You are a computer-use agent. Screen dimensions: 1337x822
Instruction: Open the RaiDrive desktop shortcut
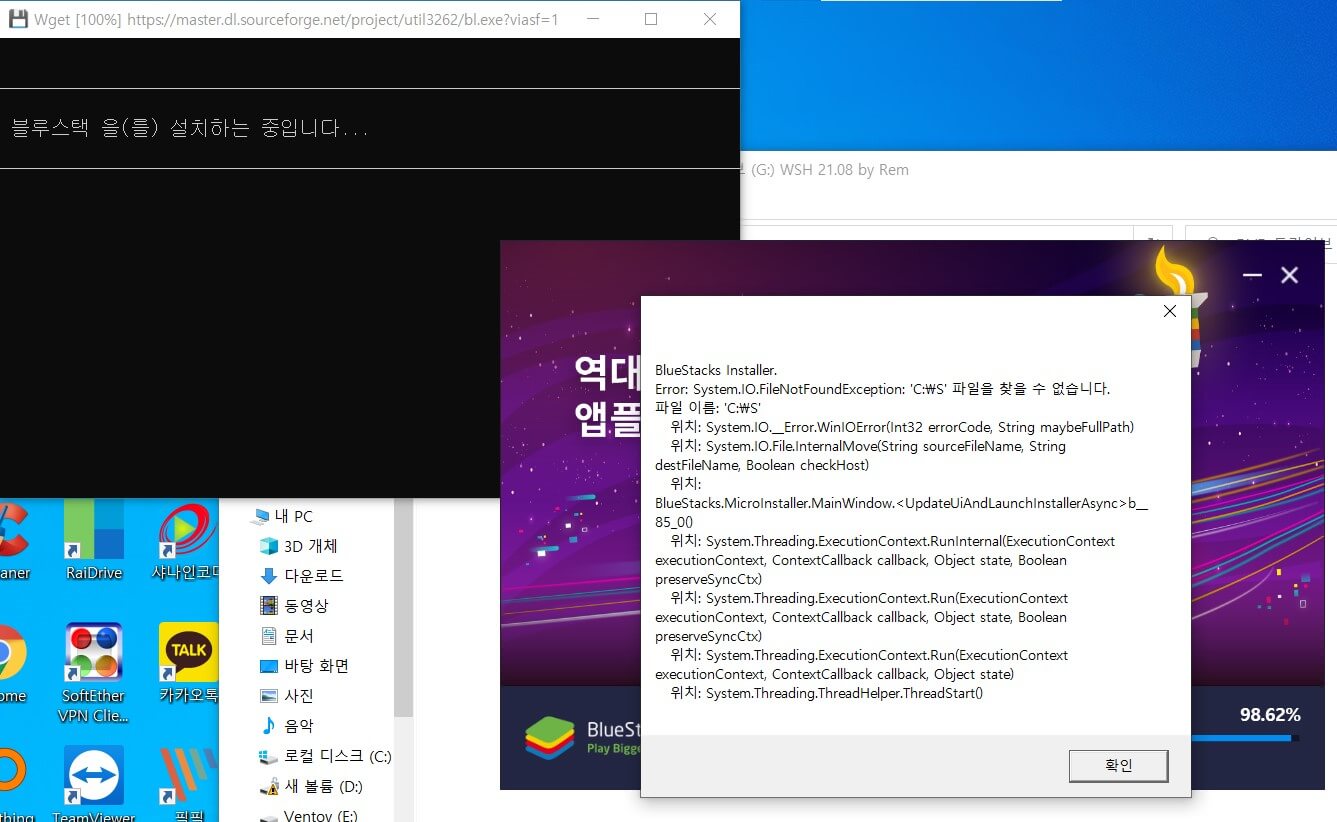pos(94,540)
